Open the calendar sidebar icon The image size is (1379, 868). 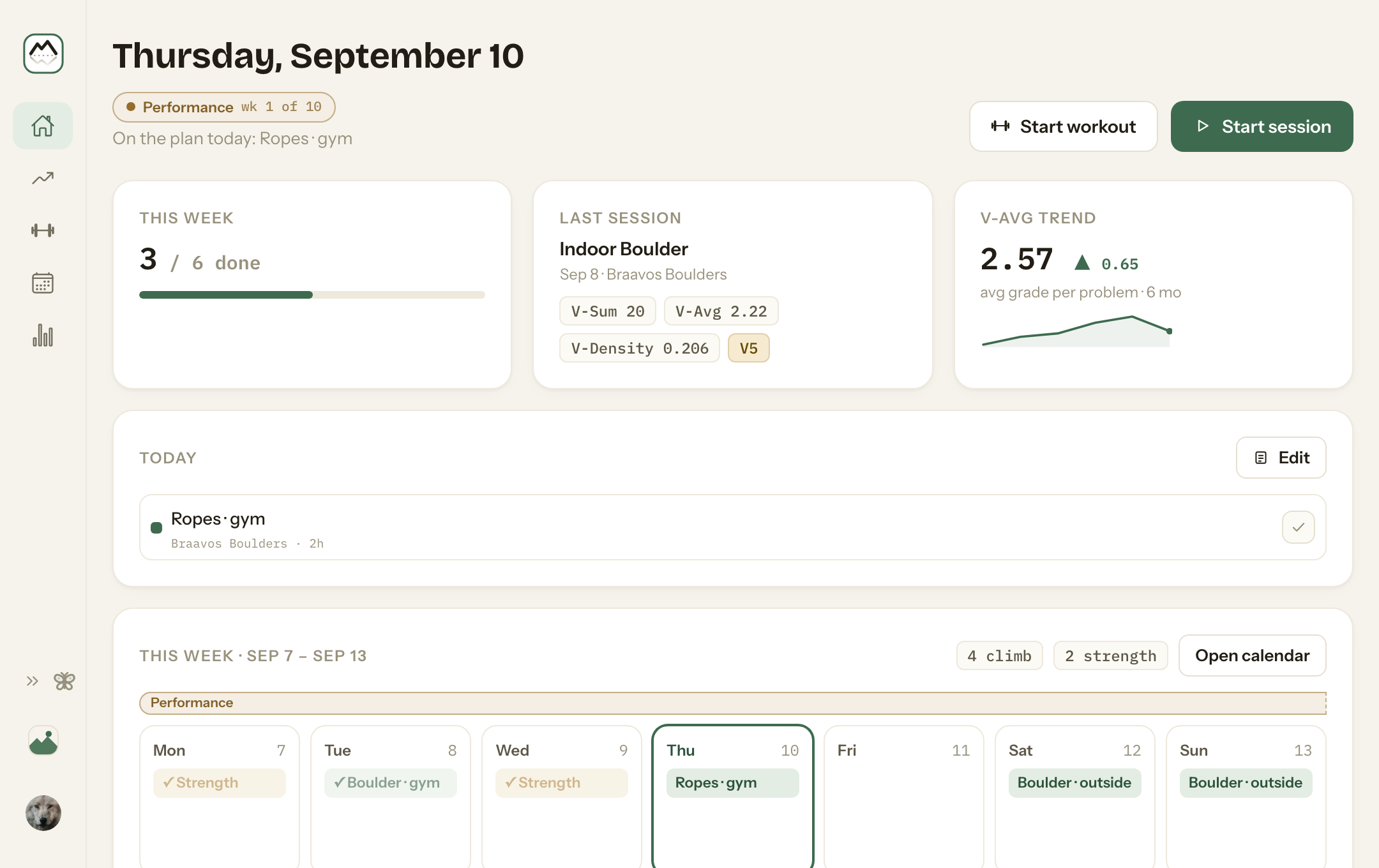(43, 283)
